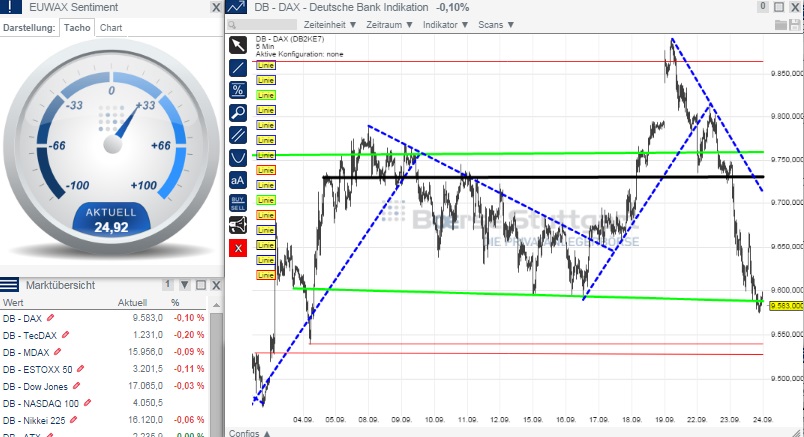Image resolution: width=804 pixels, height=437 pixels.
Task: Select the DB - TecDAX row name
Action: pos(30,335)
